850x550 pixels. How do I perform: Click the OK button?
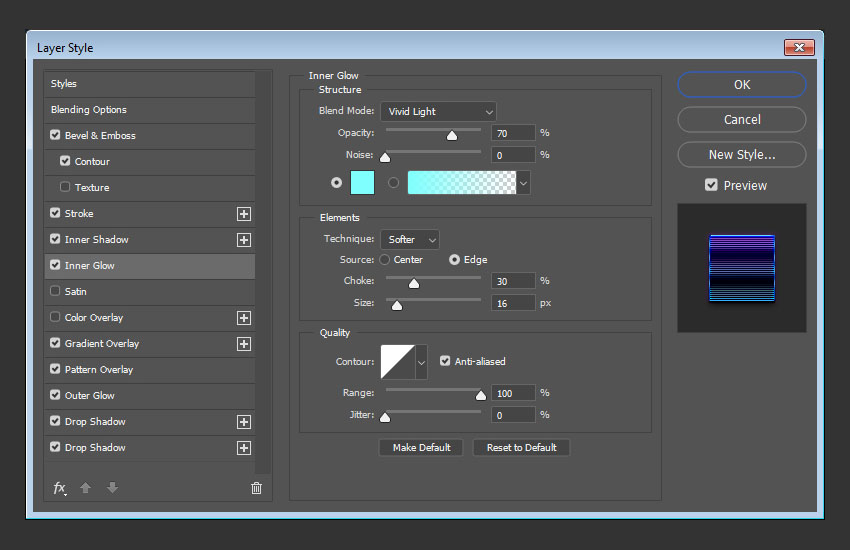[742, 85]
